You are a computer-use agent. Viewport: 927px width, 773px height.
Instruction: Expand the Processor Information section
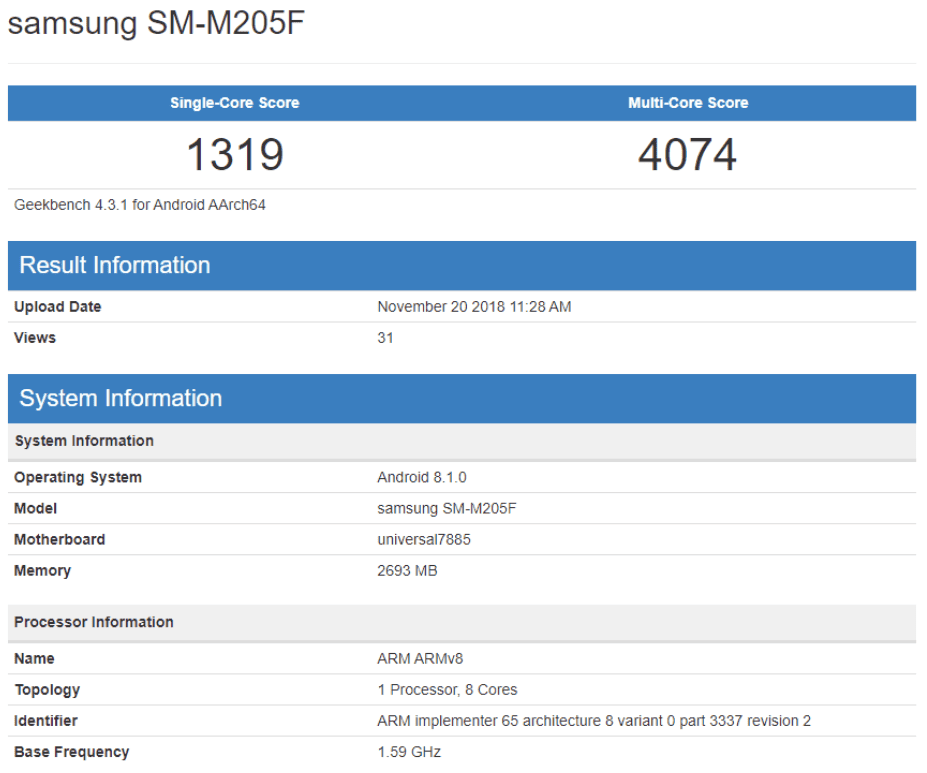[x=84, y=621]
